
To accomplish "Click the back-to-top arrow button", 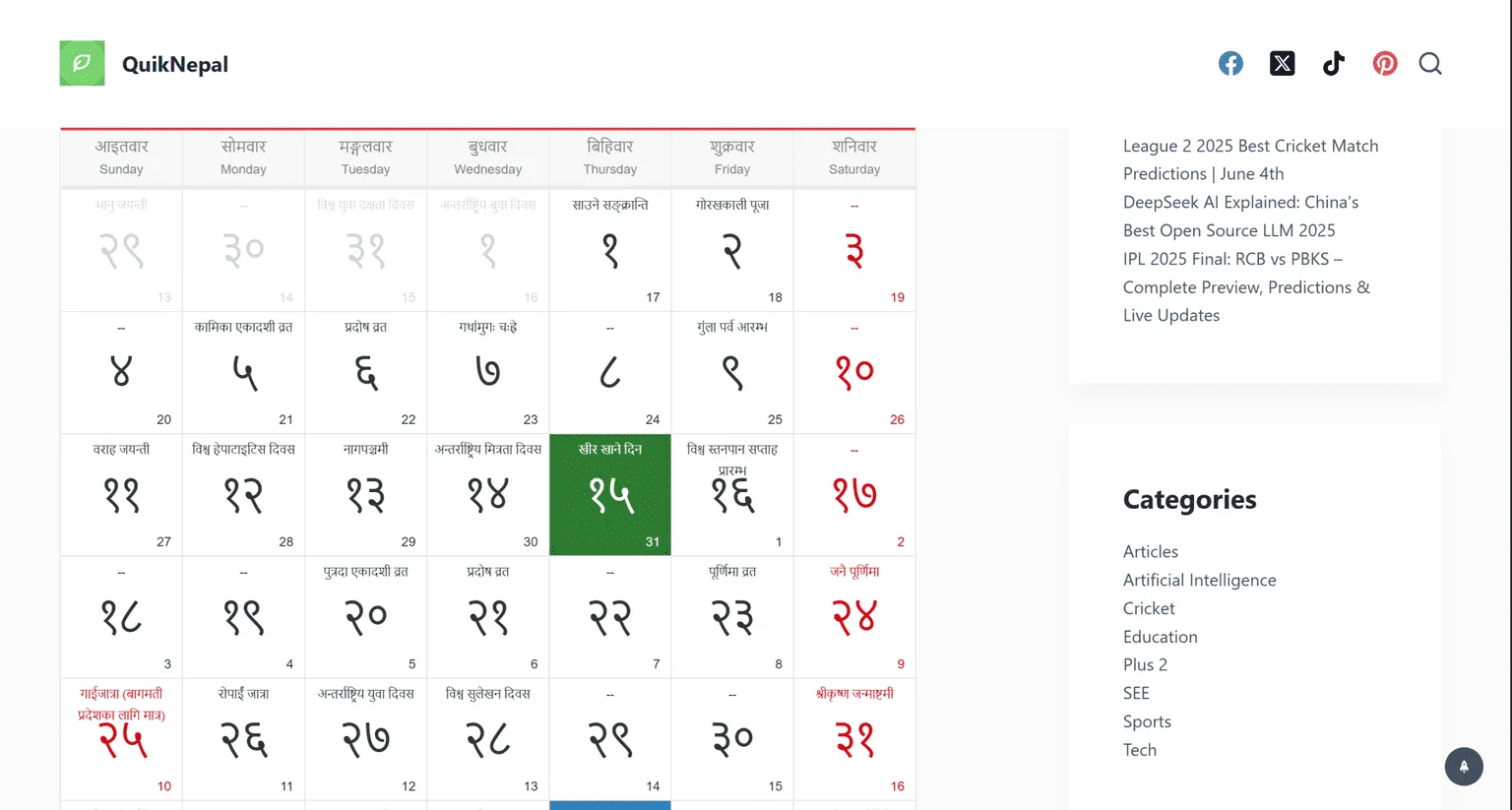I will click(1463, 767).
